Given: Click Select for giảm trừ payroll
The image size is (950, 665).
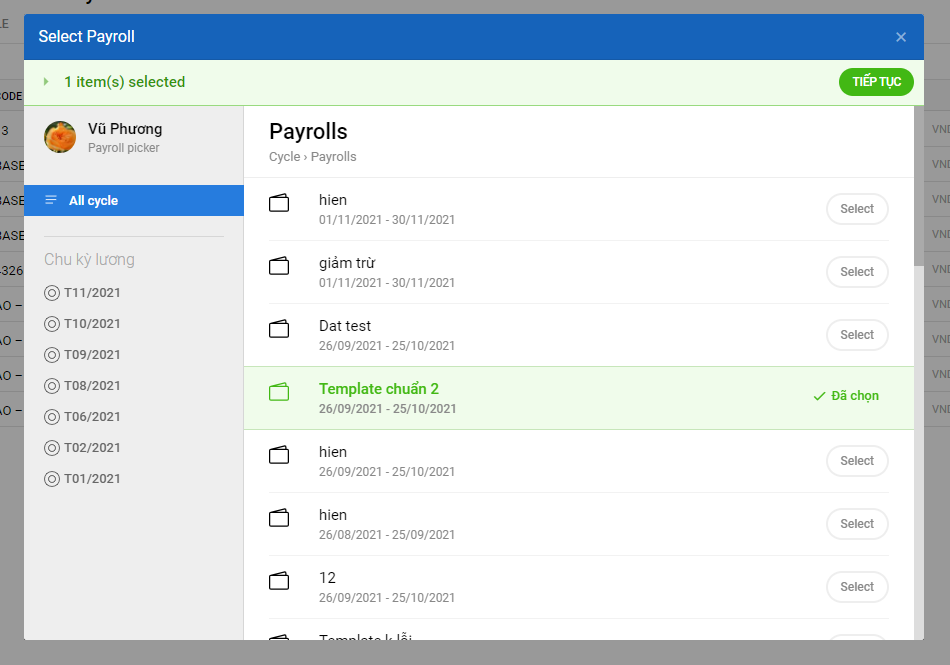Looking at the screenshot, I should coord(857,272).
